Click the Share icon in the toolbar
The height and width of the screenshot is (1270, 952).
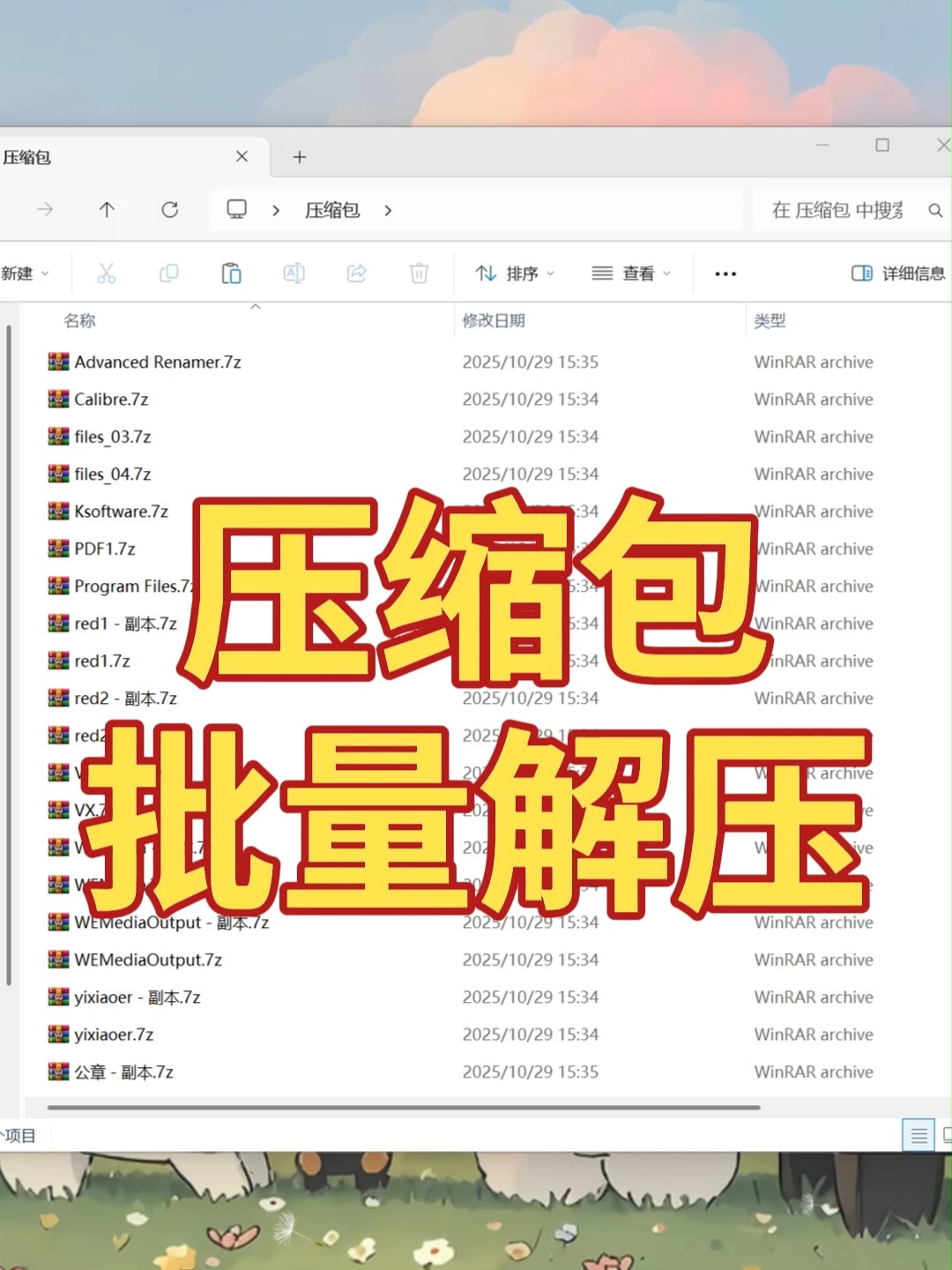(356, 273)
